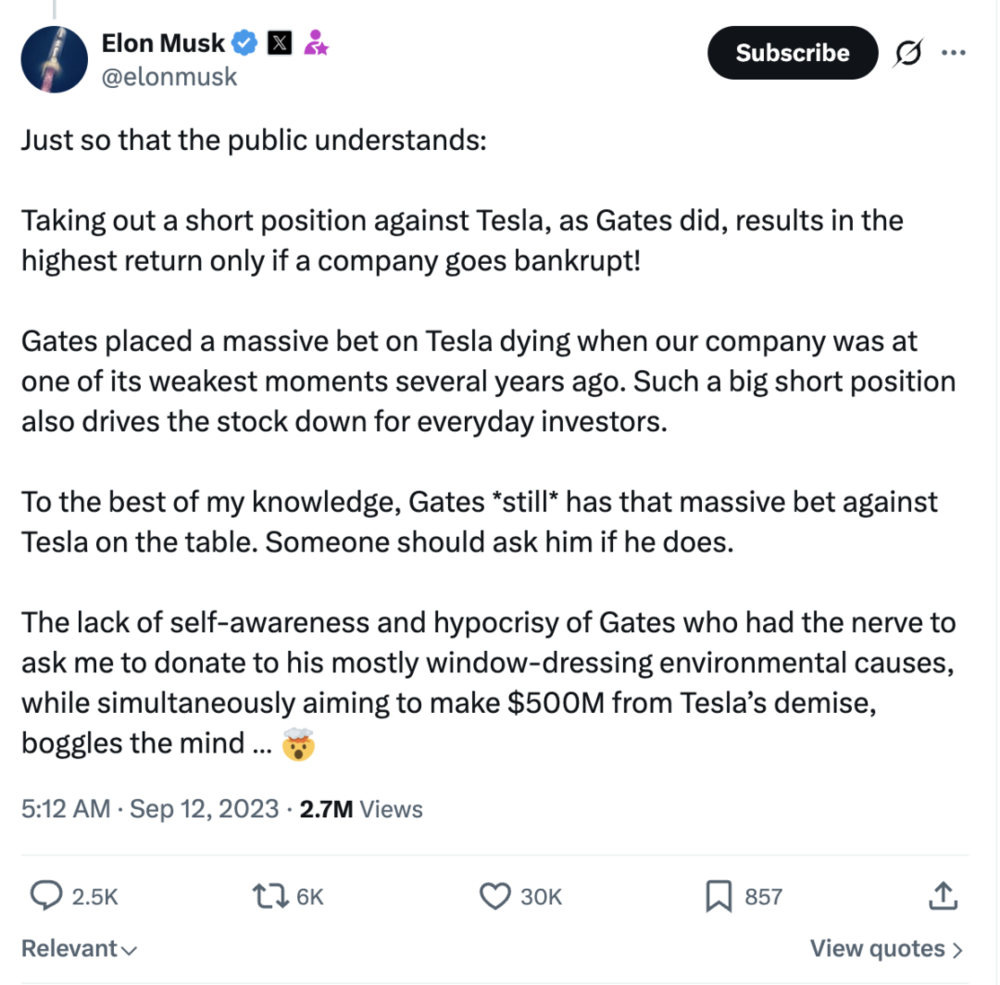Like the post with the heart

[x=496, y=896]
